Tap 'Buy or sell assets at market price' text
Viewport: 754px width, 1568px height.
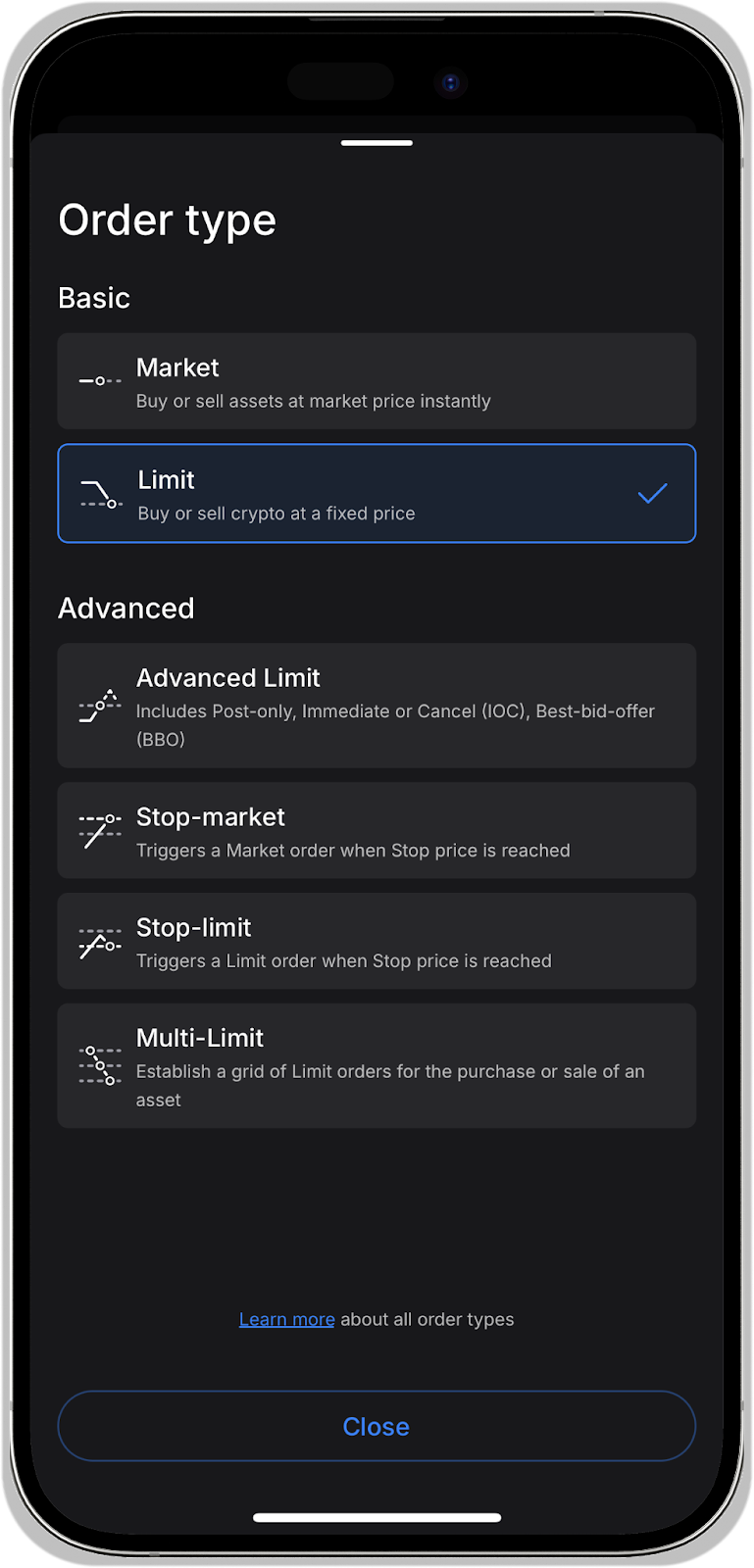coord(313,401)
